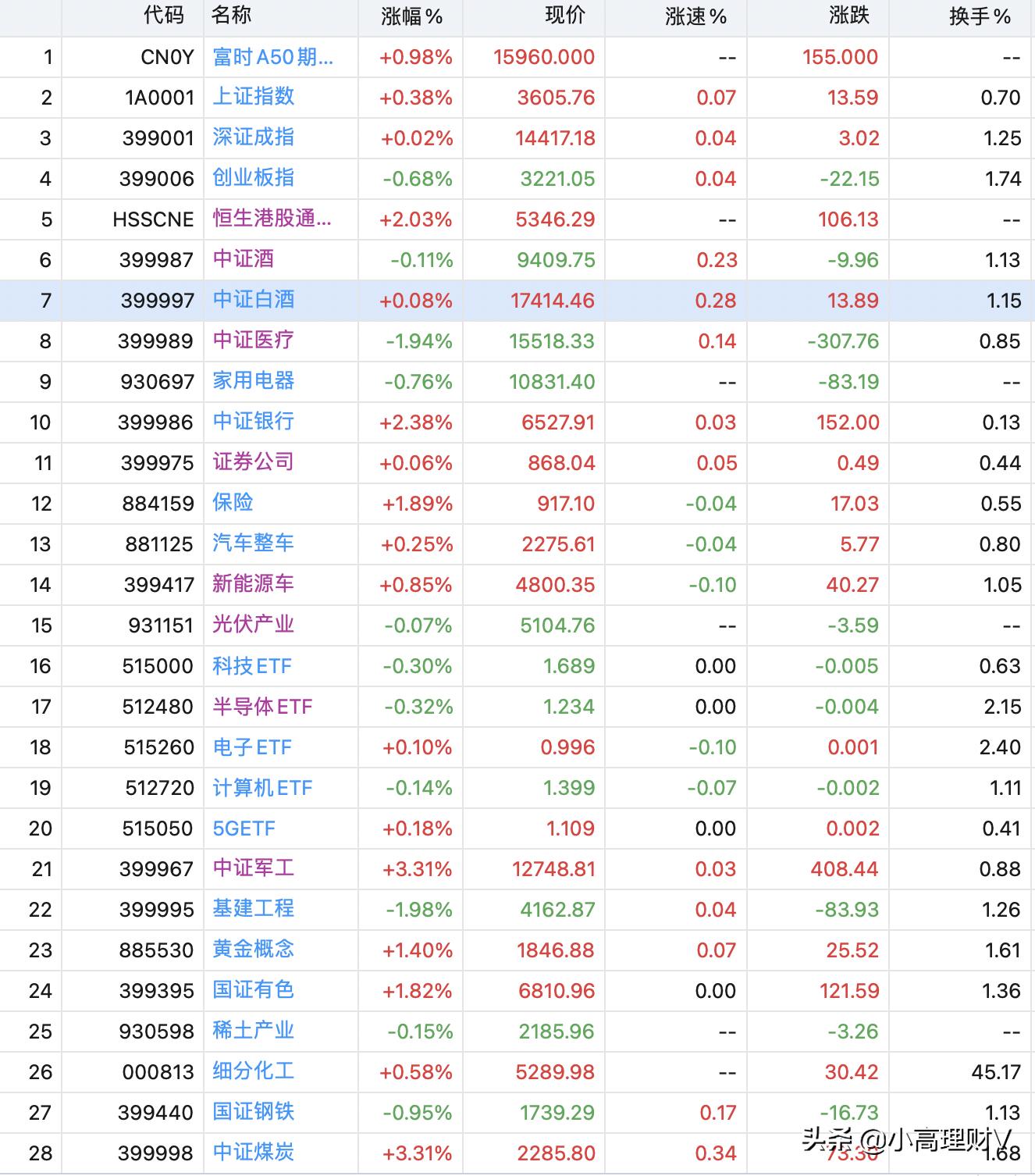Open the 中证医疗 index
The height and width of the screenshot is (1176, 1035).
[254, 340]
